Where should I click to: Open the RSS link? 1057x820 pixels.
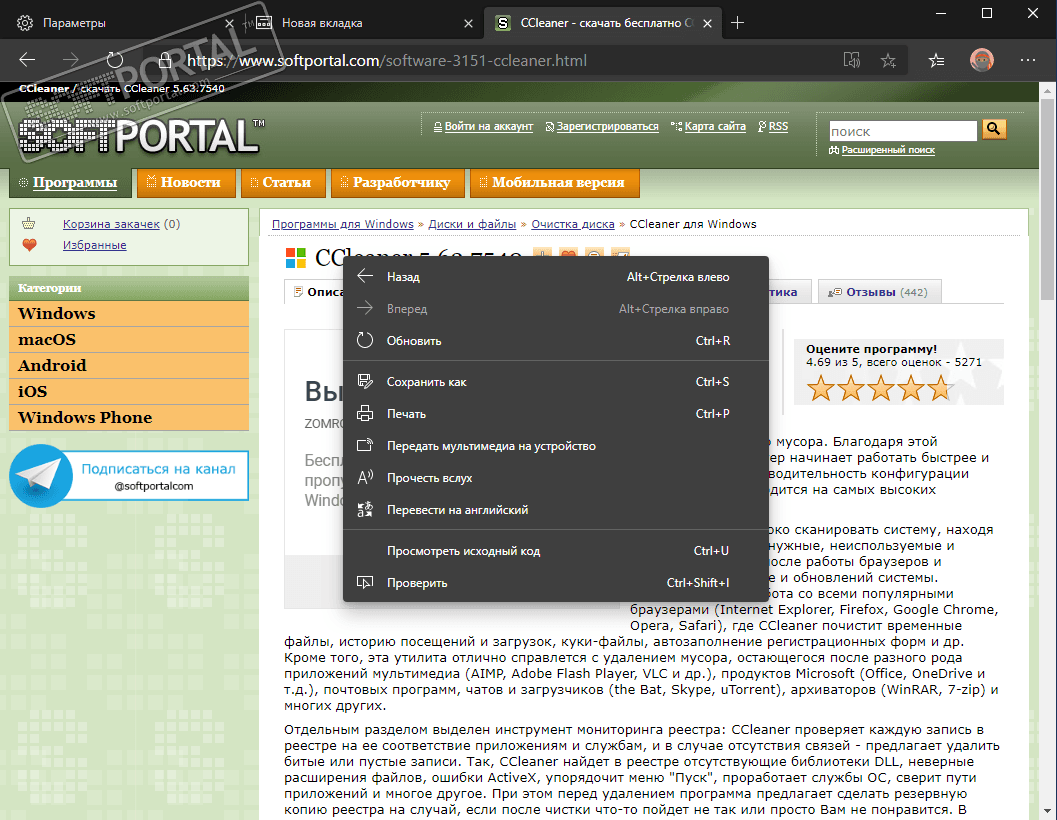coord(778,126)
